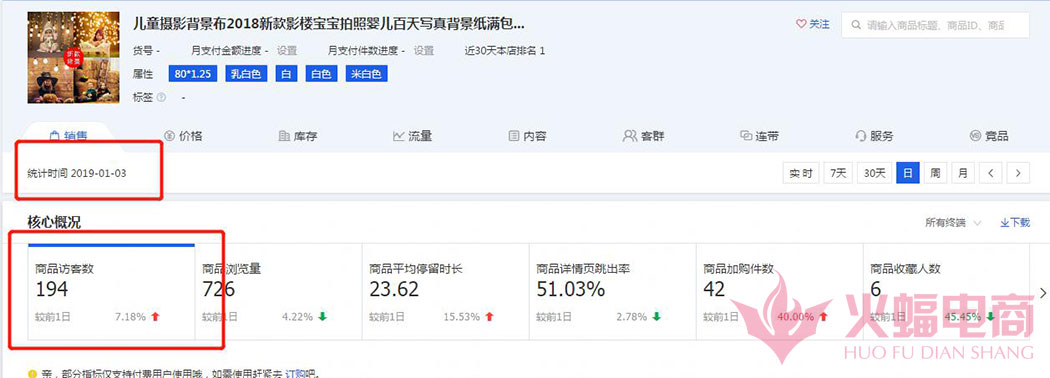The image size is (1050, 378).
Task: Switch to the 服务 tab
Action: click(x=874, y=136)
